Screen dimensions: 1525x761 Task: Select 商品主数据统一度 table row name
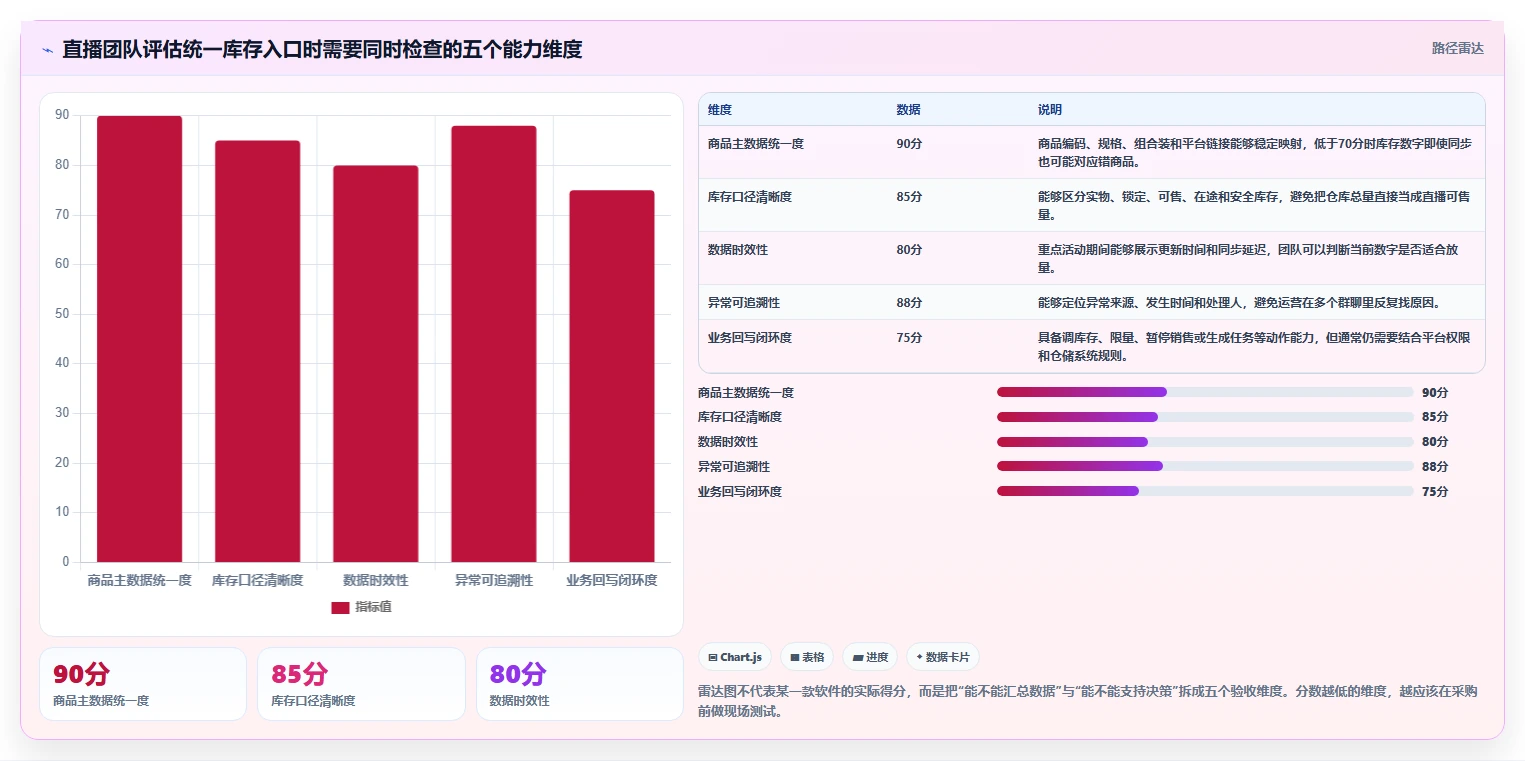[755, 144]
